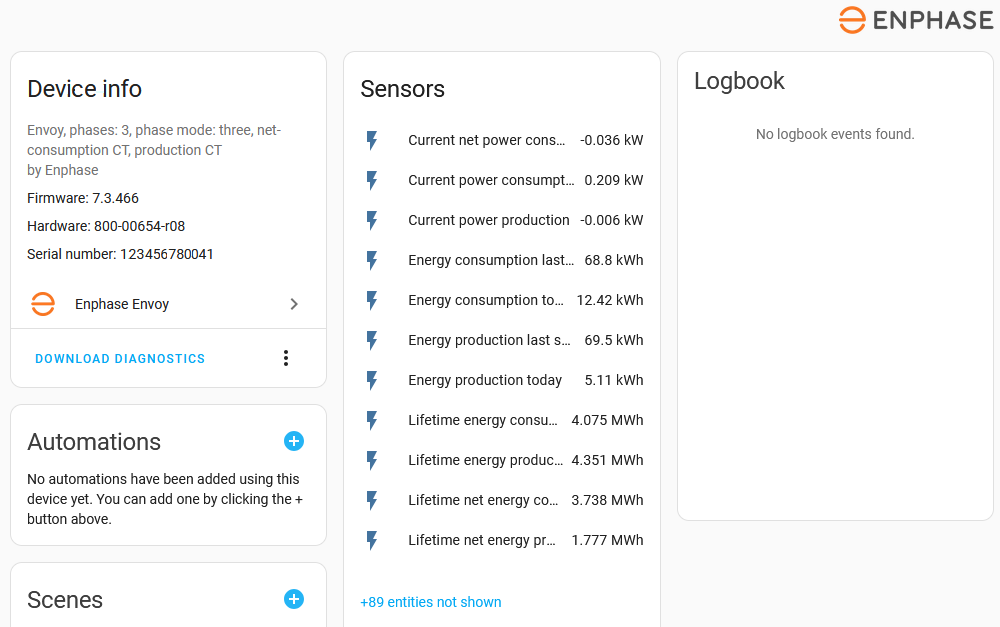The image size is (1000, 627).
Task: Add a new scene with plus icon
Action: point(294,599)
